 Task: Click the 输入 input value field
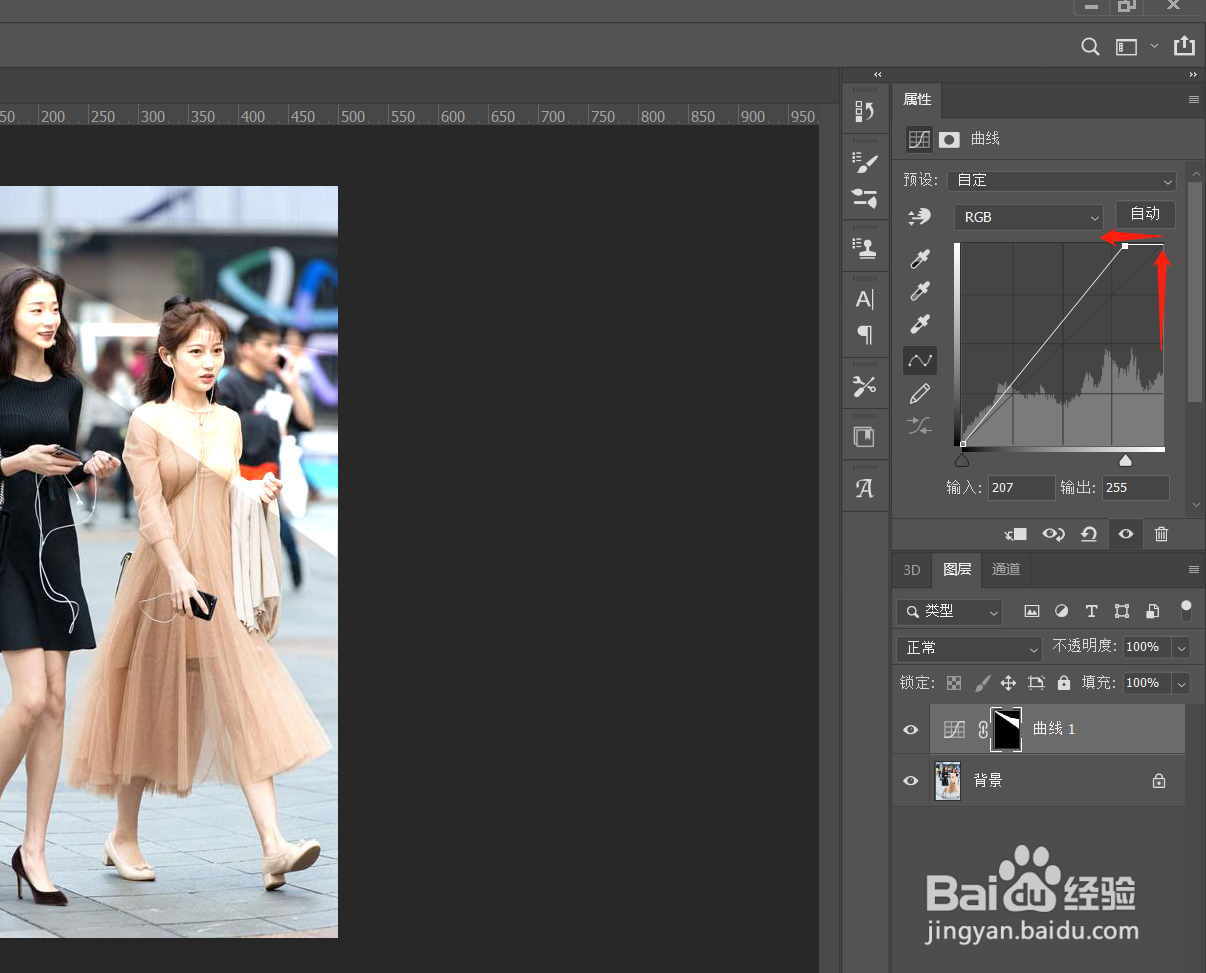[1020, 488]
